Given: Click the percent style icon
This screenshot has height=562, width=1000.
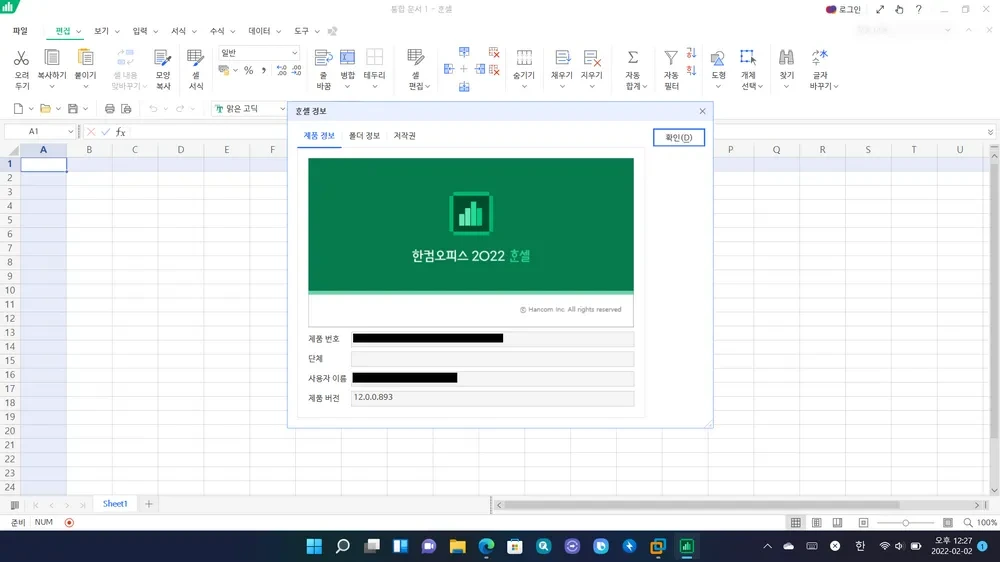Looking at the screenshot, I should coord(248,70).
